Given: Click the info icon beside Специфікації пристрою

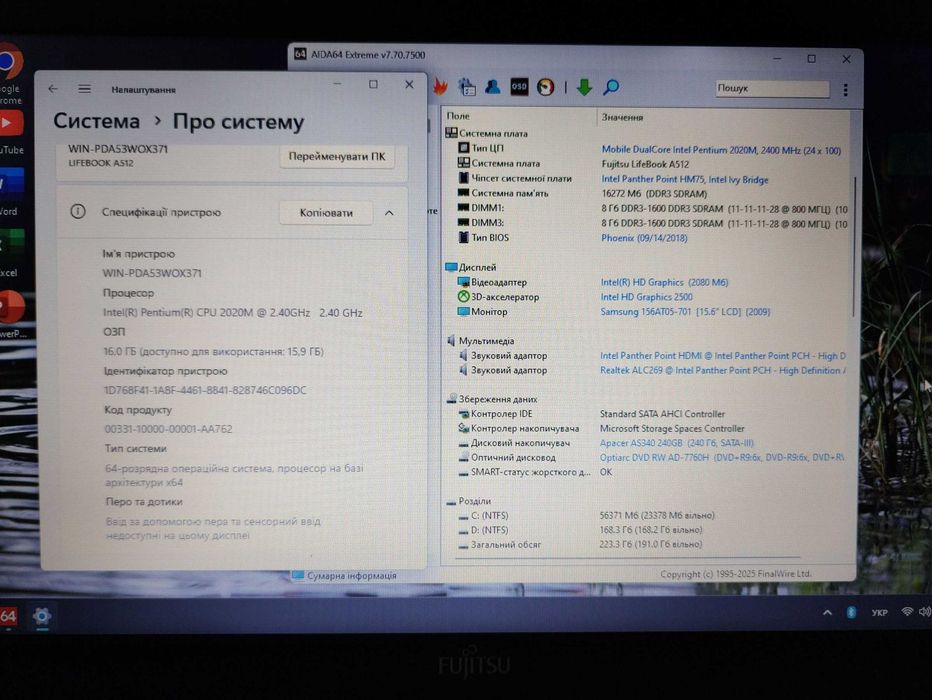Looking at the screenshot, I should click(x=78, y=212).
